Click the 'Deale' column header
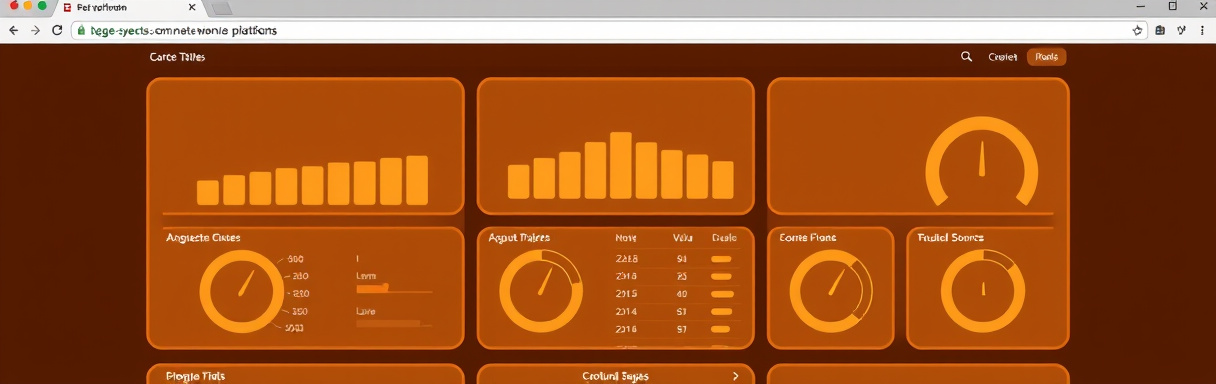This screenshot has height=384, width=1216. tap(724, 238)
